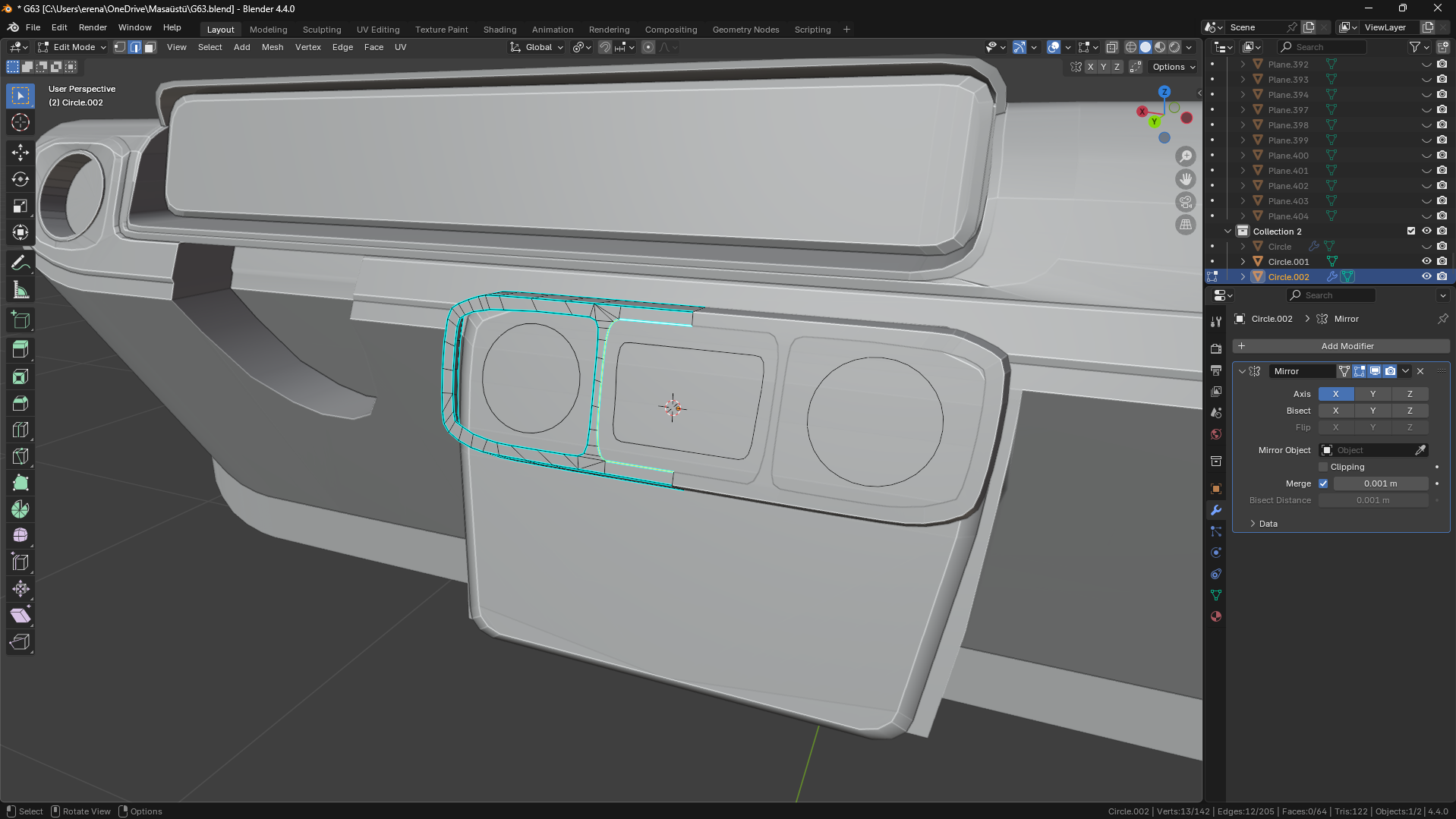Switch to face select mode

tap(150, 47)
